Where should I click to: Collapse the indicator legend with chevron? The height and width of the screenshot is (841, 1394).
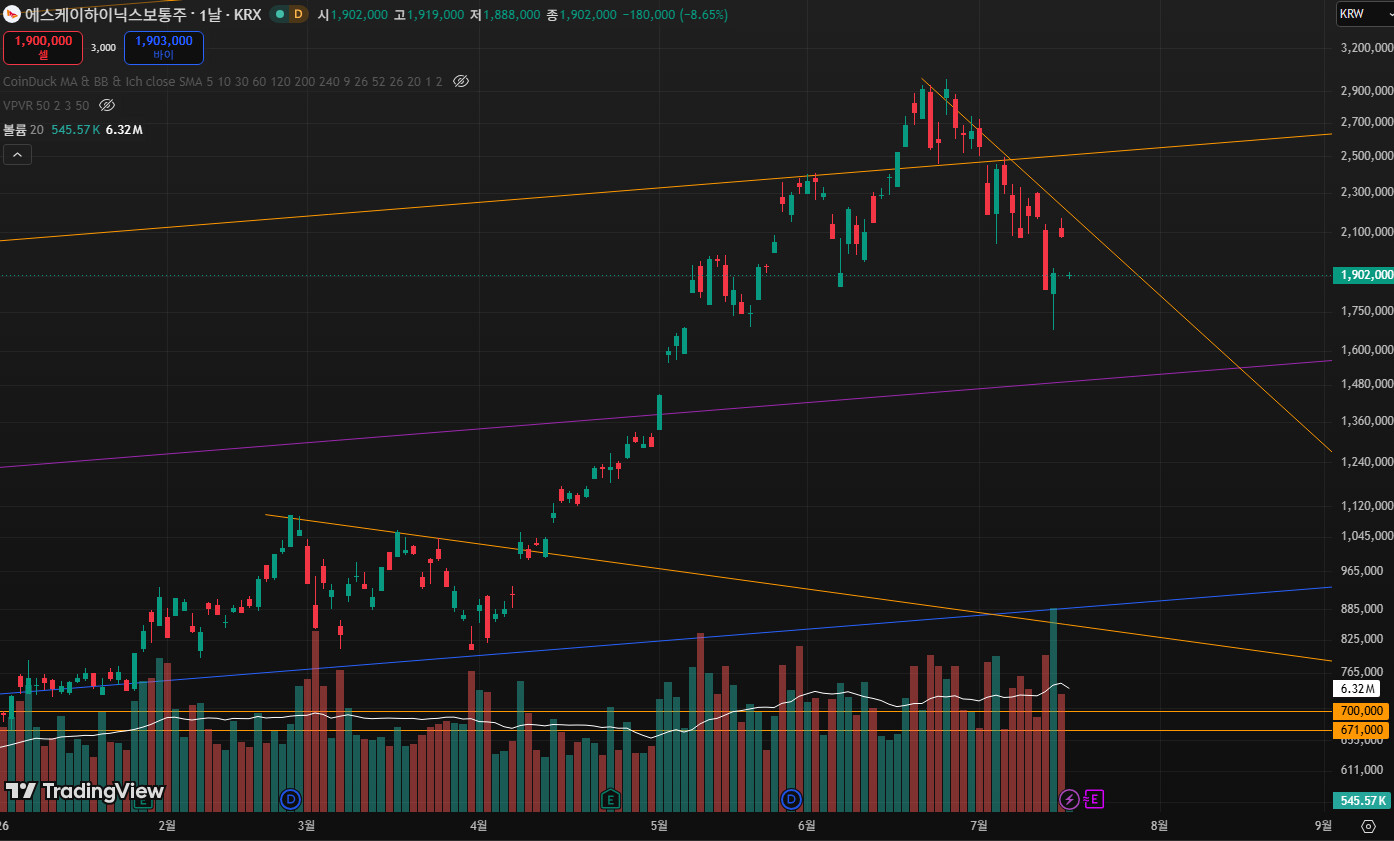17,154
